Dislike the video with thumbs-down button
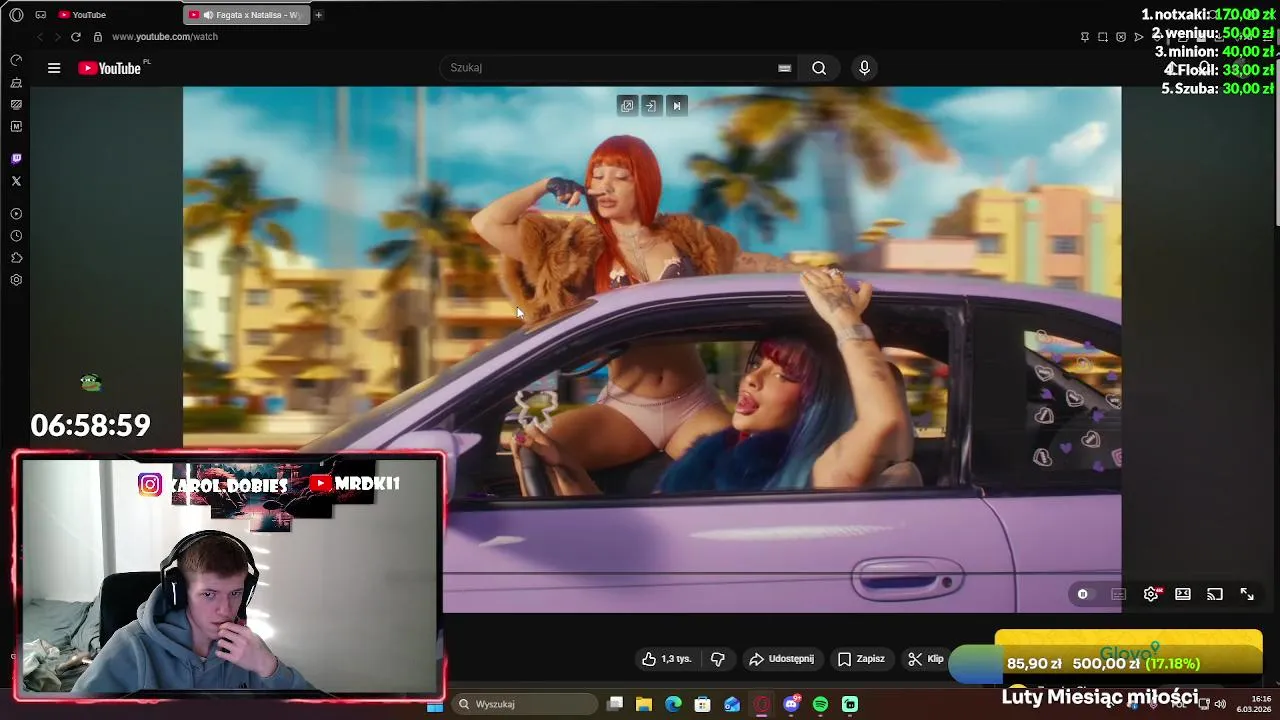The width and height of the screenshot is (1280, 720). pyautogui.click(x=717, y=659)
